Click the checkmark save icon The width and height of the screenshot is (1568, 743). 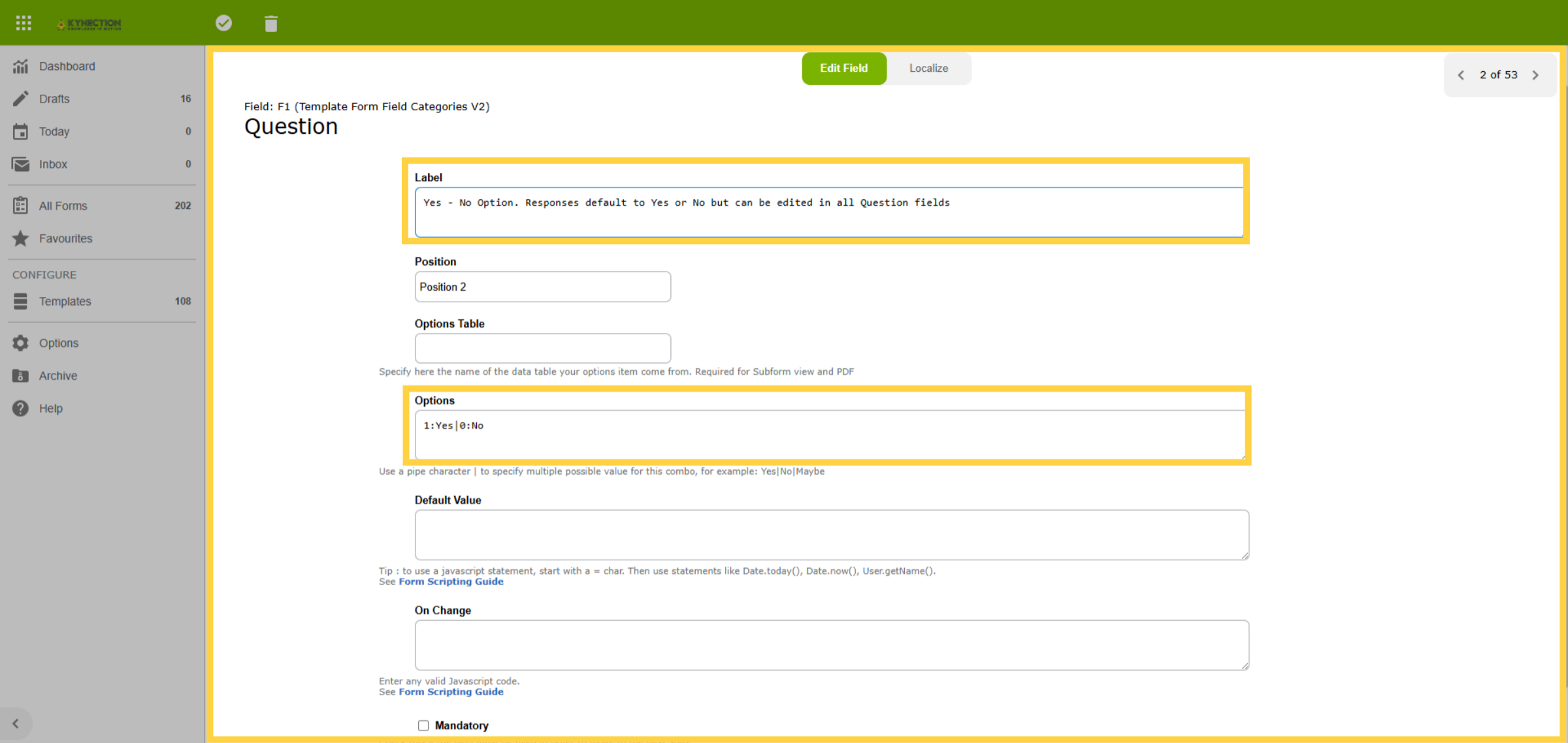223,24
